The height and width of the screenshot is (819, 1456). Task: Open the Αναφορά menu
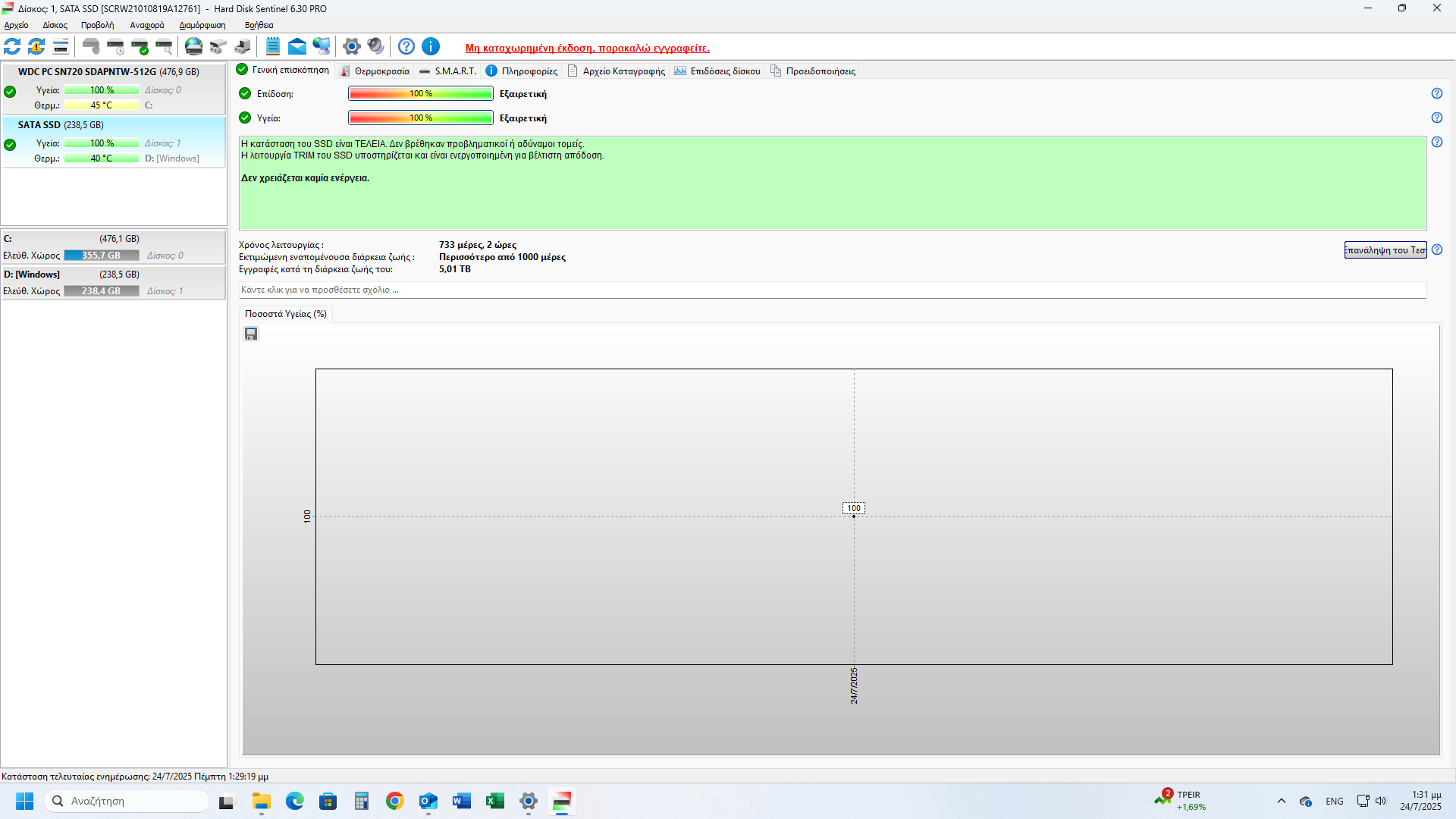pos(146,25)
